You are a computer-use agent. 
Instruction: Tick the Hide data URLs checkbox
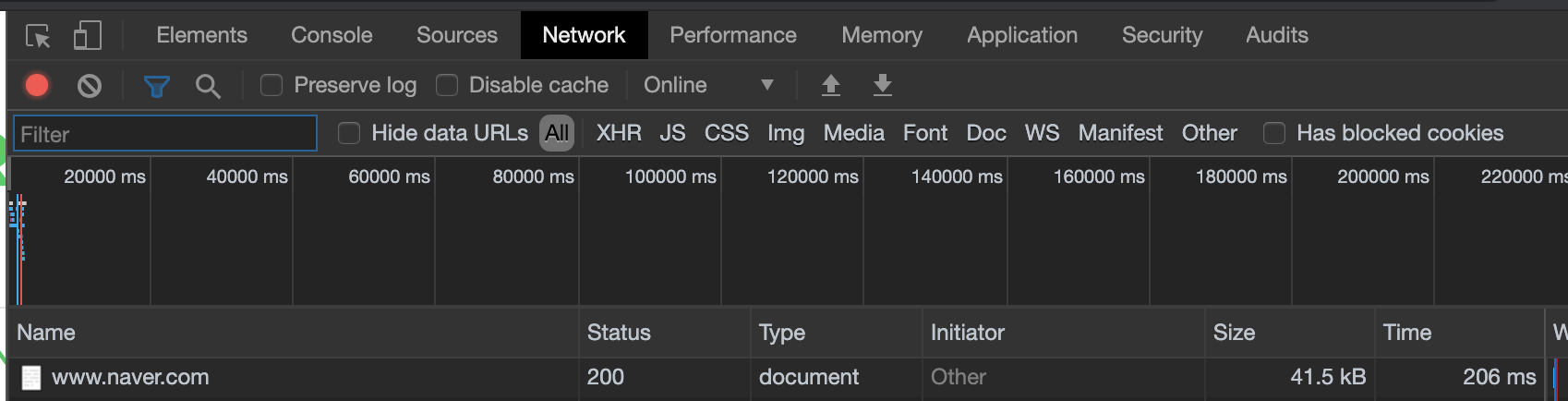tap(349, 134)
